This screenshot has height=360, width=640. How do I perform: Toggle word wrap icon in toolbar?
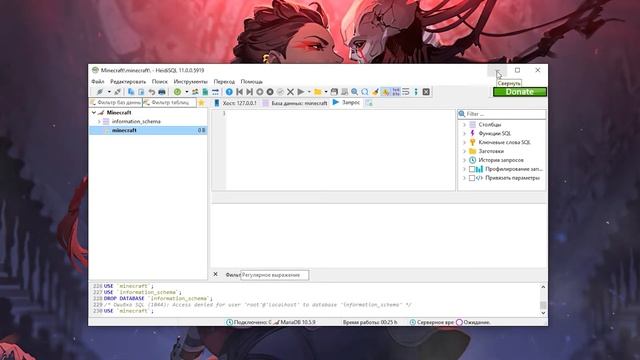pyautogui.click(x=406, y=92)
